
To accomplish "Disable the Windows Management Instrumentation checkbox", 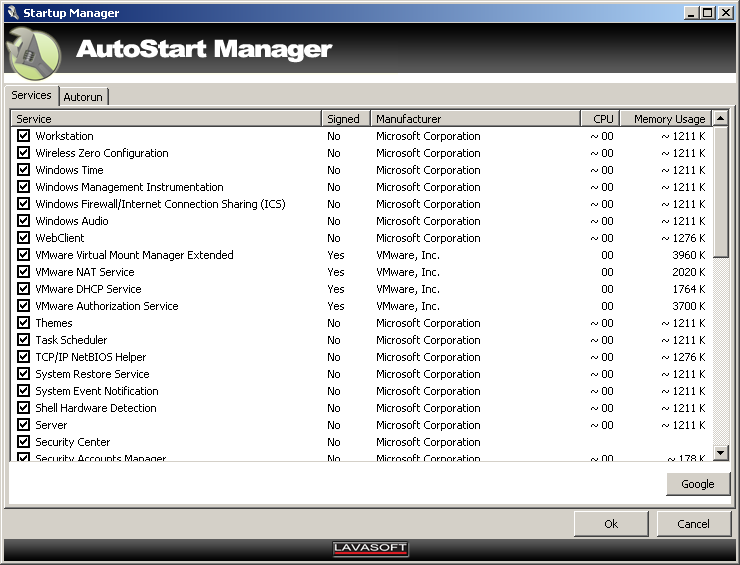I will pyautogui.click(x=23, y=186).
